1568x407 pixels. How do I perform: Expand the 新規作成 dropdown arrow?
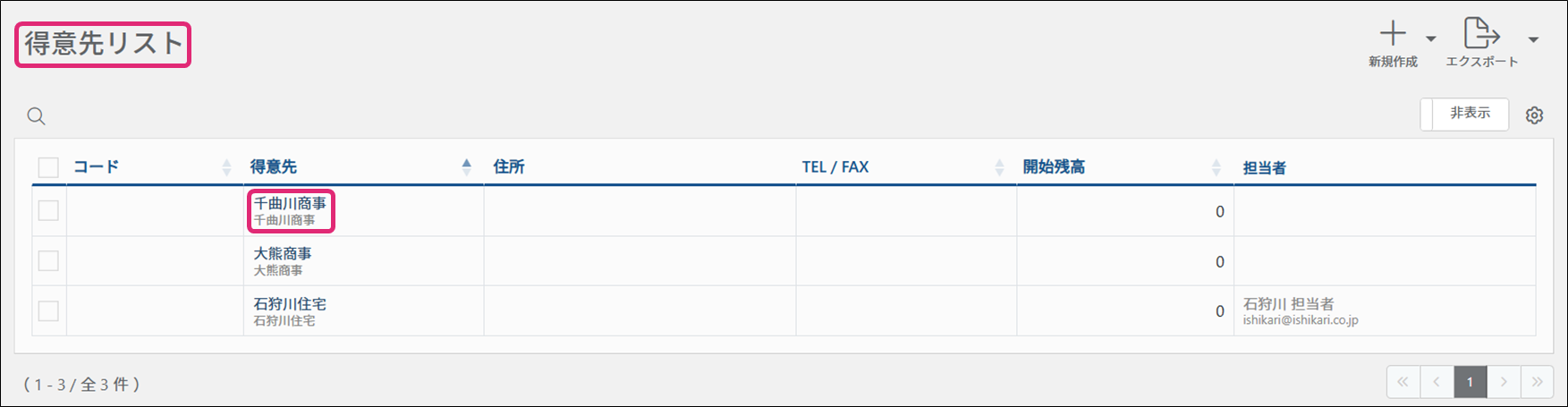1430,39
